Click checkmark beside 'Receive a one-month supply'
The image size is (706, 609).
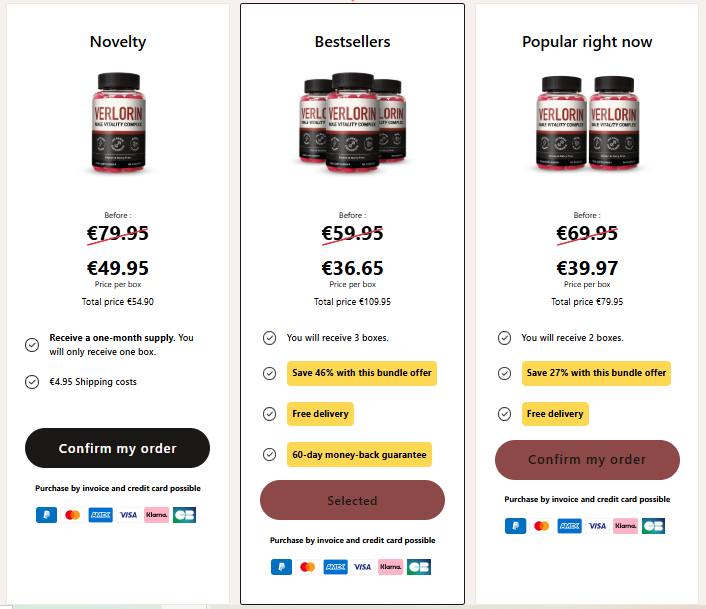32,345
